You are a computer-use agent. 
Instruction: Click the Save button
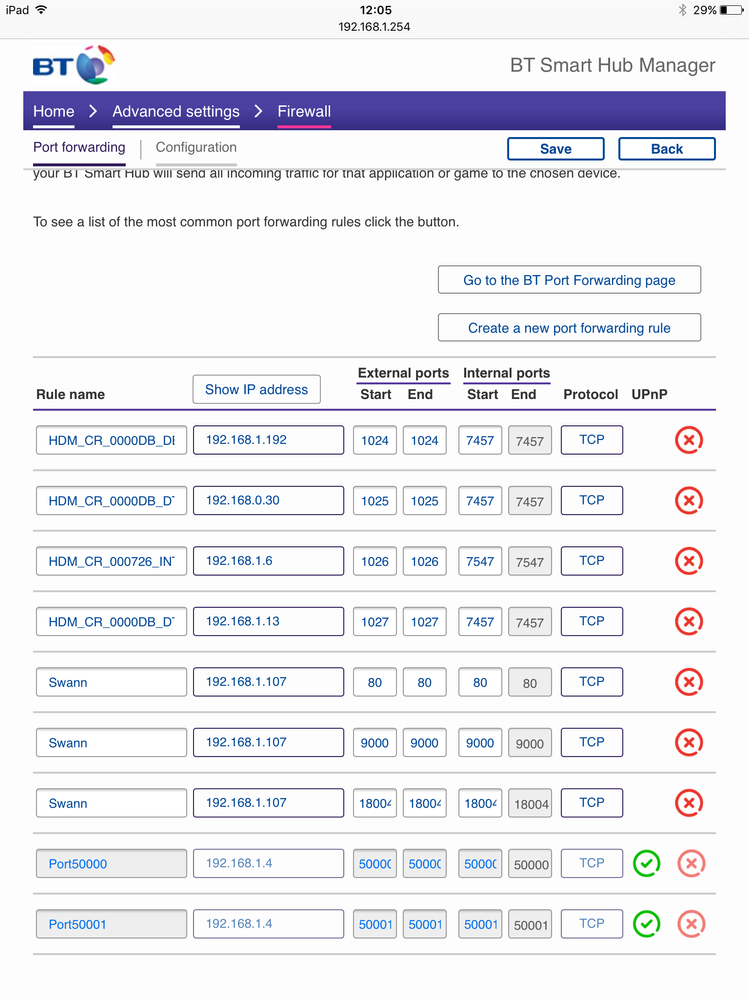[x=555, y=149]
